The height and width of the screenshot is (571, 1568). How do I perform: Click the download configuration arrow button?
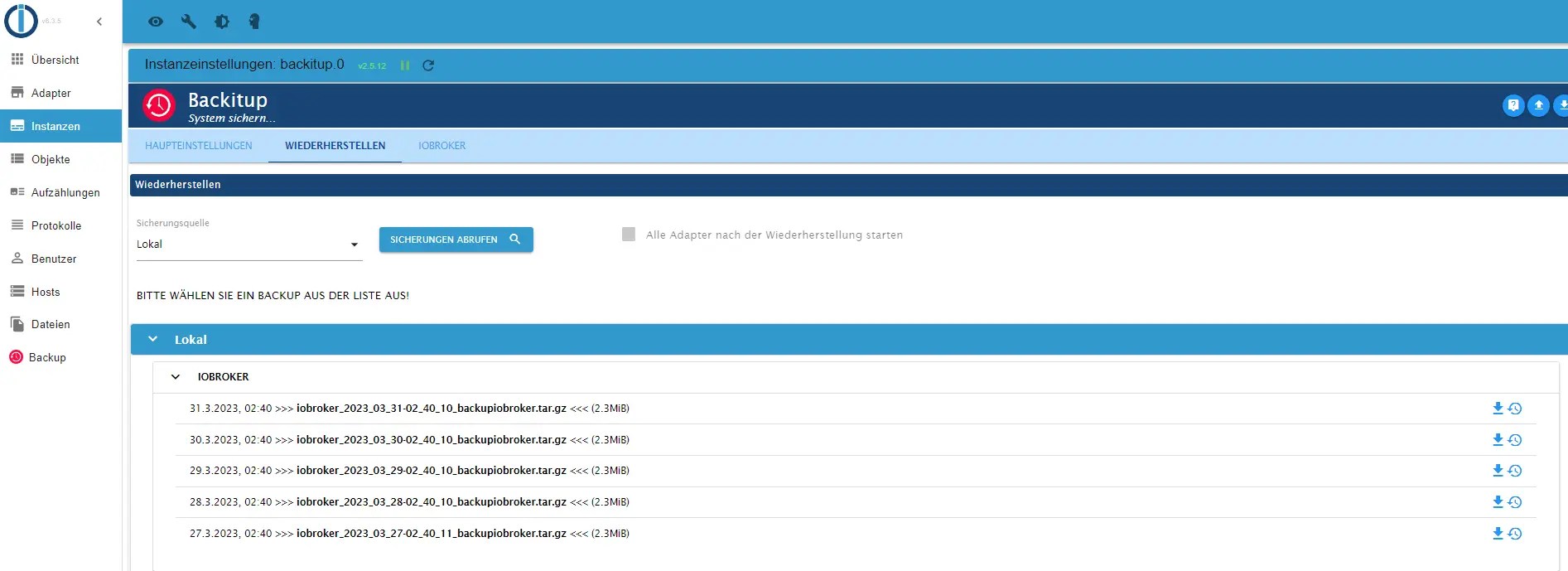(x=1561, y=105)
